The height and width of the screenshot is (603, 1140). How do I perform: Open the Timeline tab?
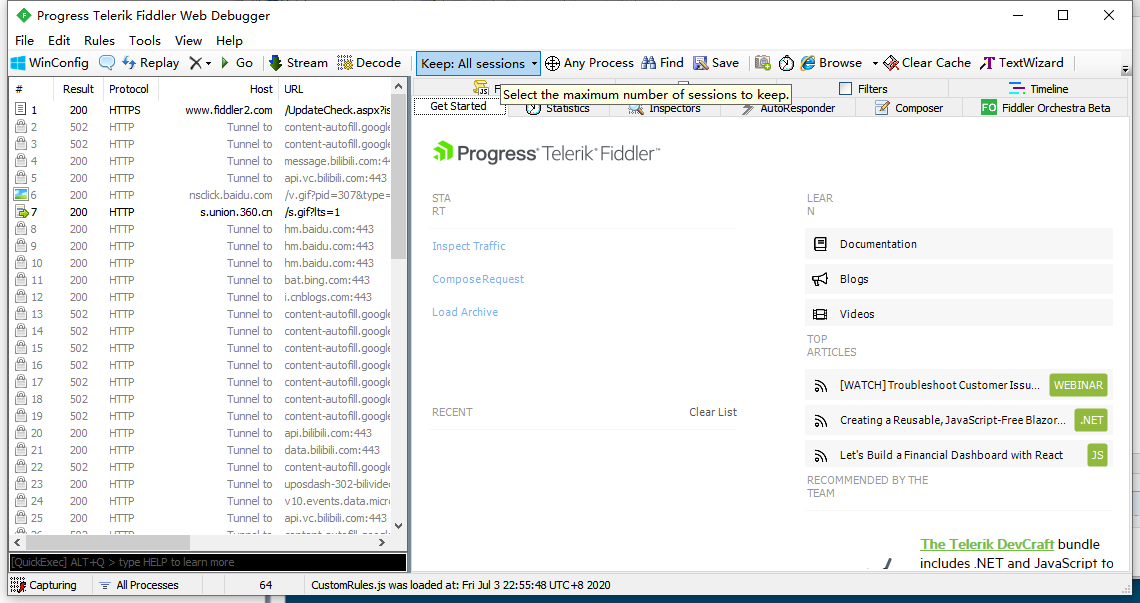[x=1038, y=89]
